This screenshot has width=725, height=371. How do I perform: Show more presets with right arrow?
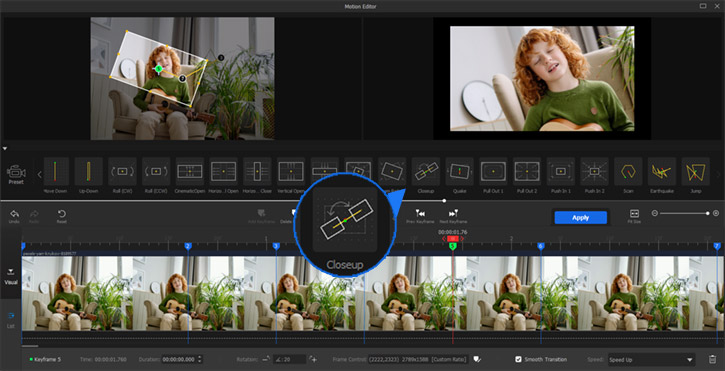[x=718, y=174]
